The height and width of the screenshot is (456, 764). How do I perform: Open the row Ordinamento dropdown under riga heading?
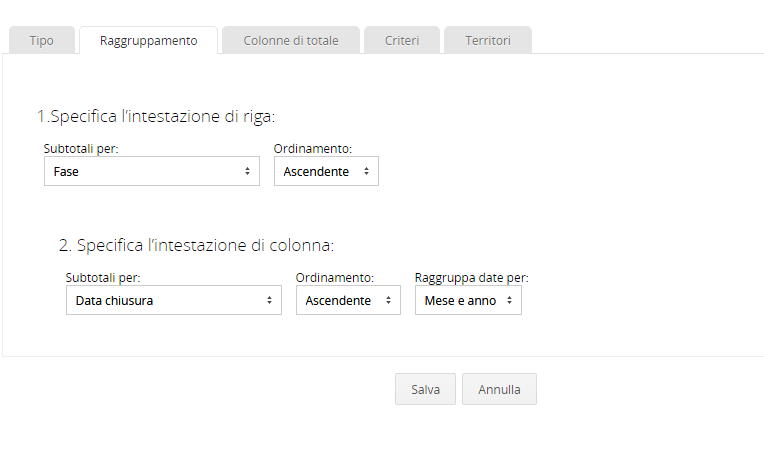point(326,171)
